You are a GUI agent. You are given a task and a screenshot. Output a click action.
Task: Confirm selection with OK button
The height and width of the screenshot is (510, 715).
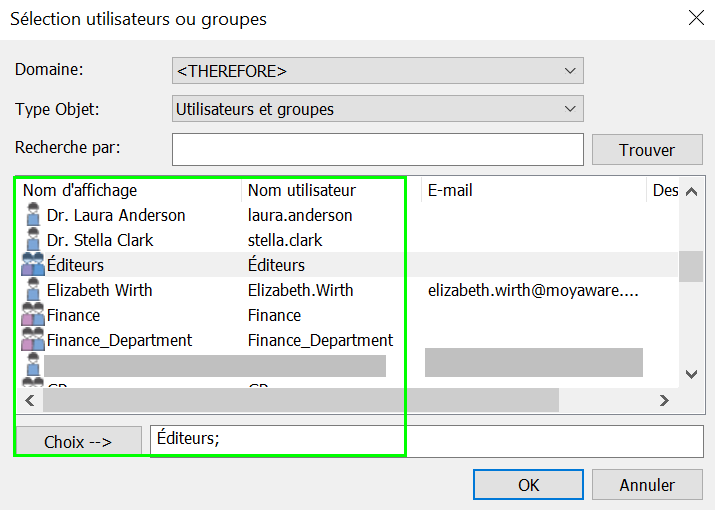pyautogui.click(x=528, y=485)
